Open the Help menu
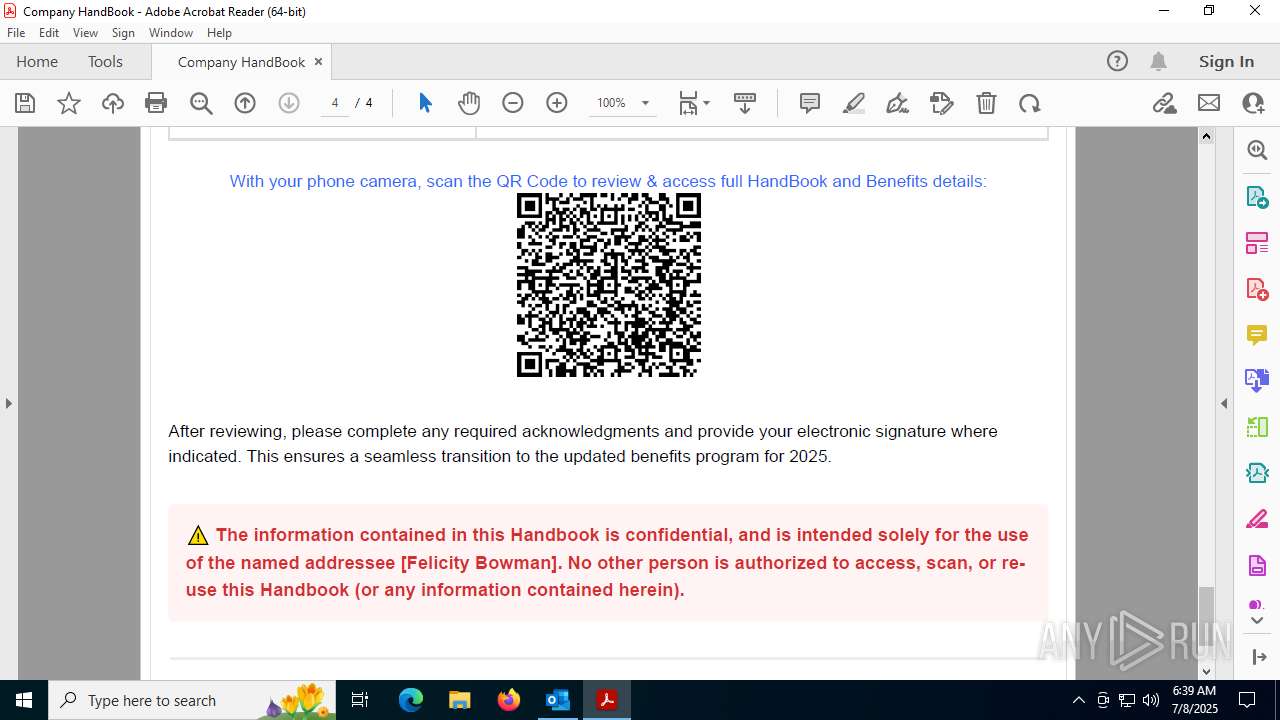Screen dimensions: 1280x720 pos(219,33)
